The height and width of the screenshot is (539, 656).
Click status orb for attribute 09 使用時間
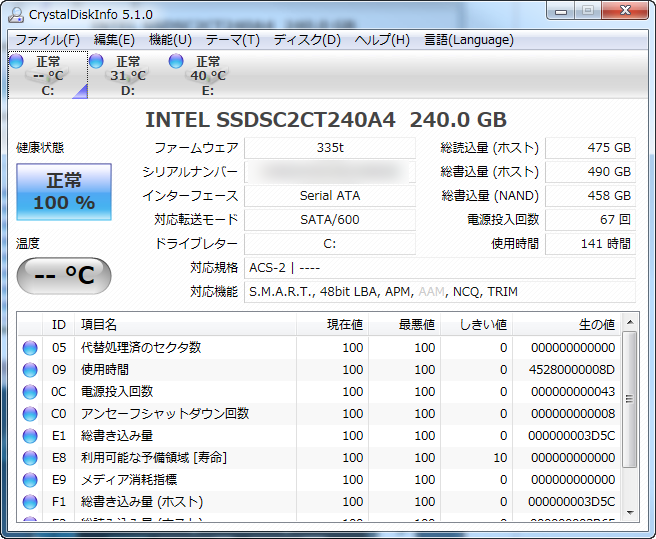(x=30, y=369)
